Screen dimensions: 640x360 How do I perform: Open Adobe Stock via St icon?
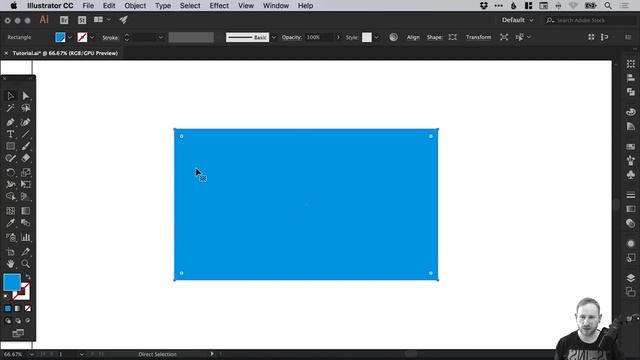click(82, 20)
